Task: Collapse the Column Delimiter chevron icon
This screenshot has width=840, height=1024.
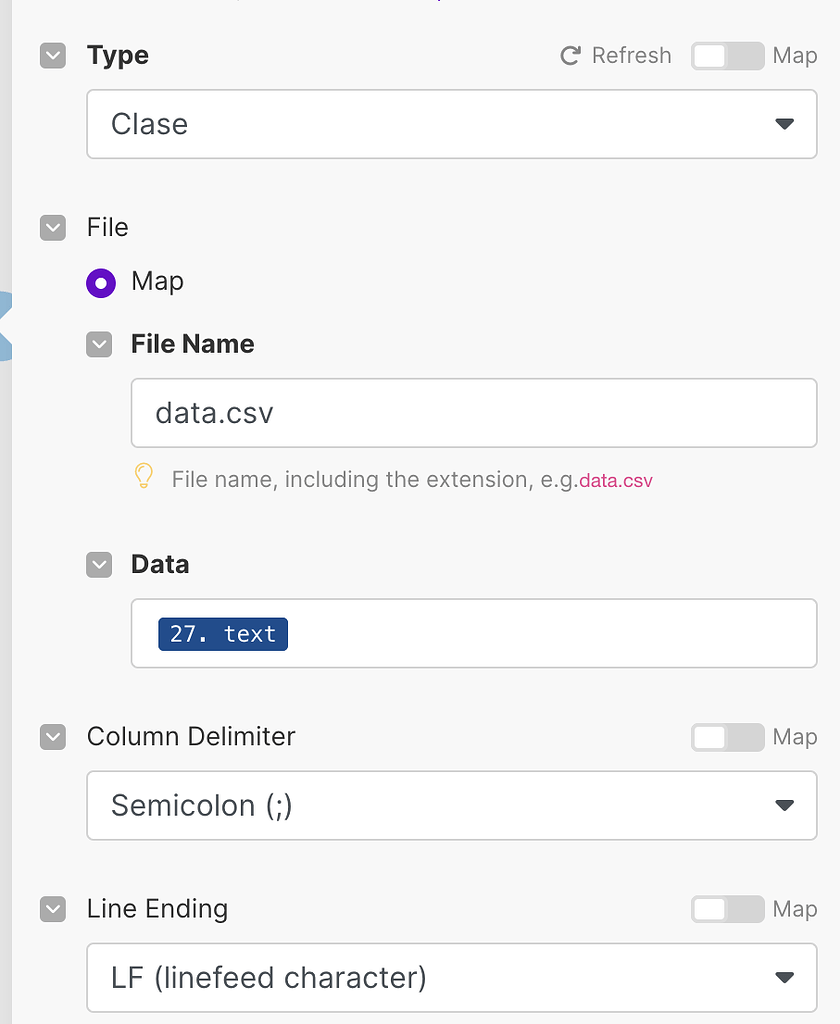Action: click(53, 737)
